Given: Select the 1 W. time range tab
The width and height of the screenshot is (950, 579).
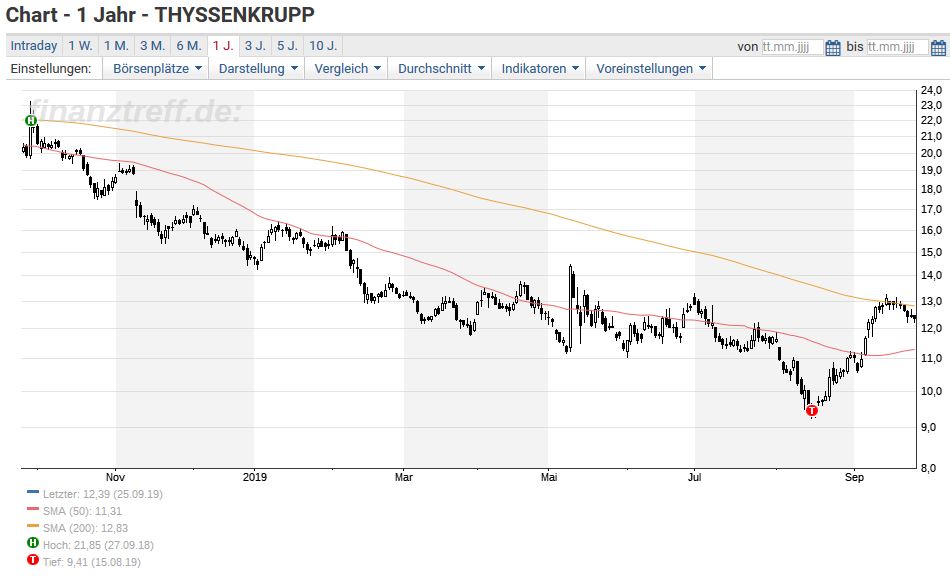Looking at the screenshot, I should click(x=80, y=46).
